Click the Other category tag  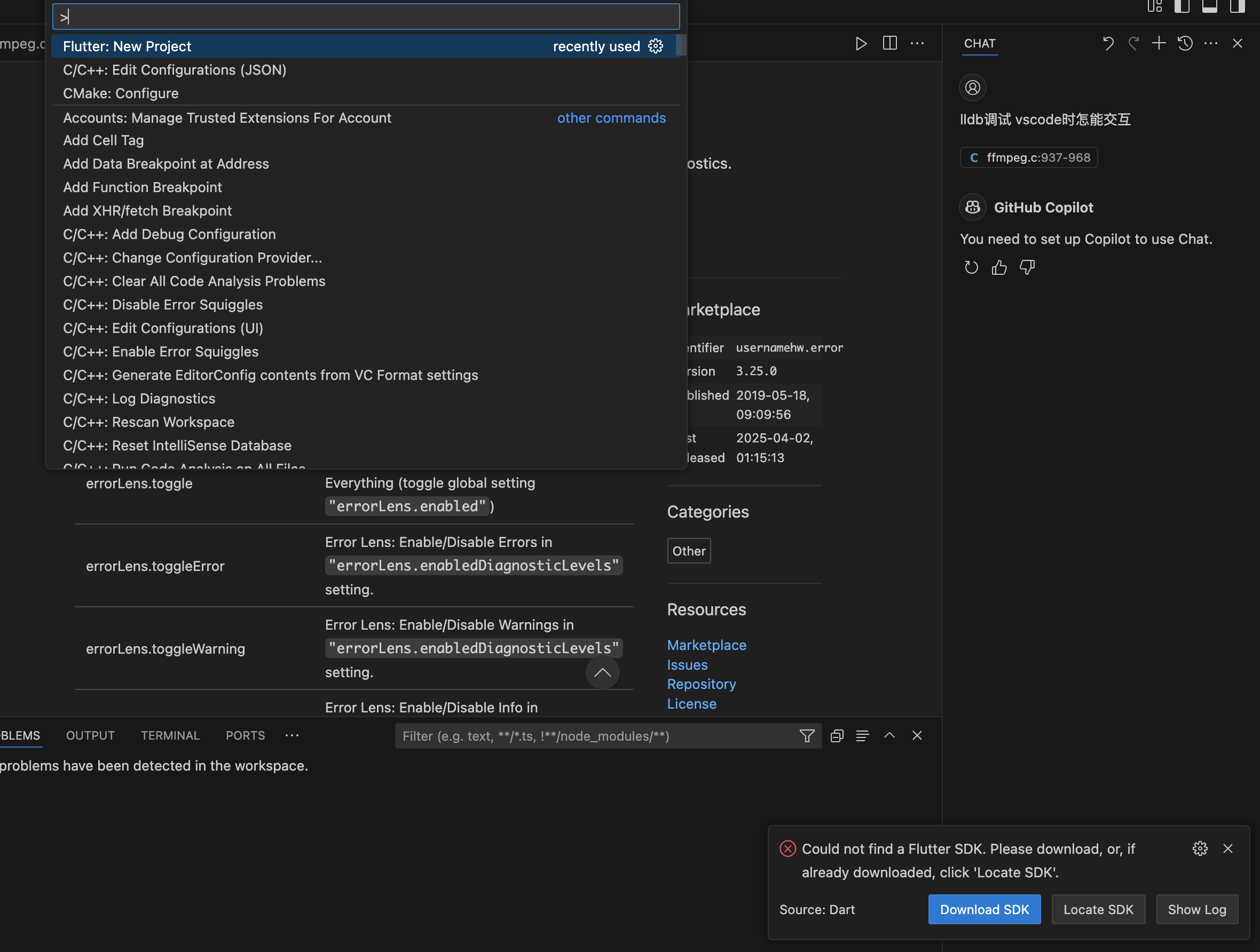pos(689,551)
